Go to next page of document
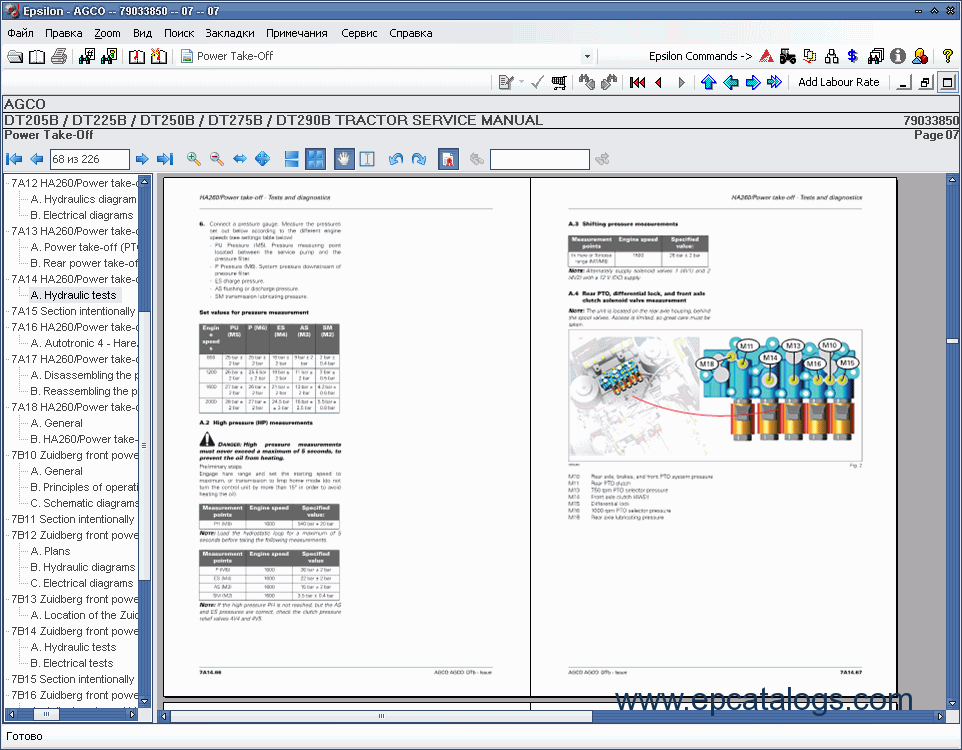This screenshot has width=962, height=750. point(142,160)
